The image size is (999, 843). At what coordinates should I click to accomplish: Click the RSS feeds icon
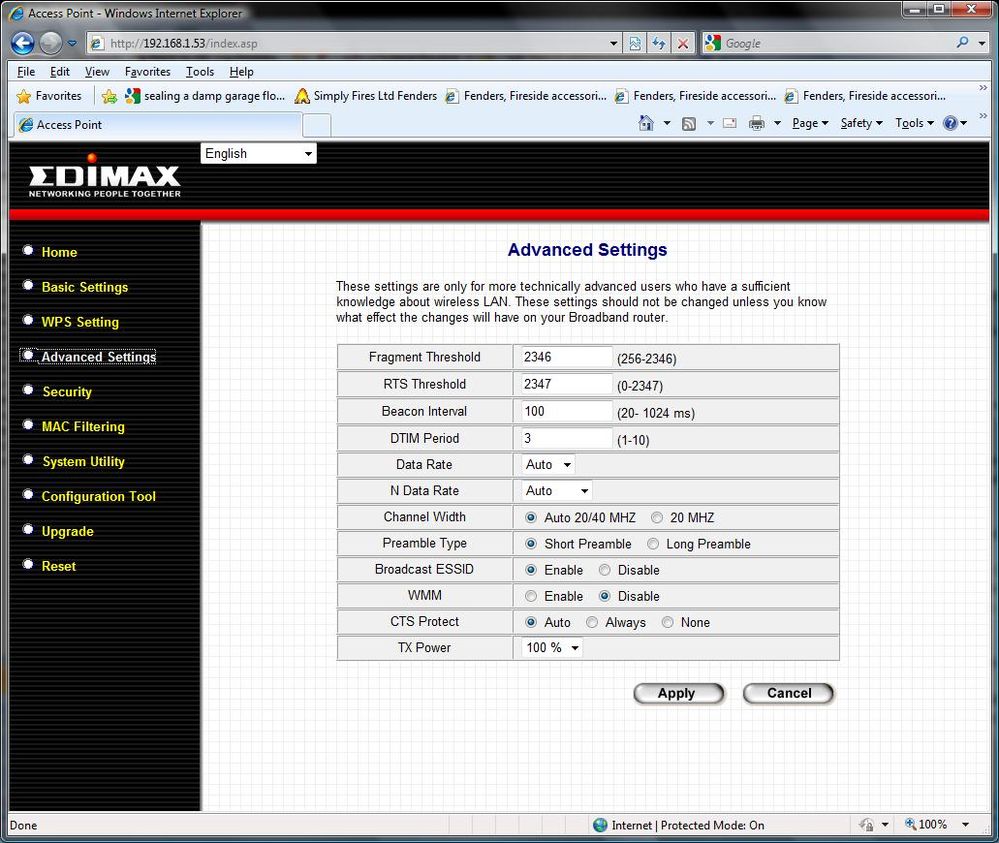tap(689, 124)
